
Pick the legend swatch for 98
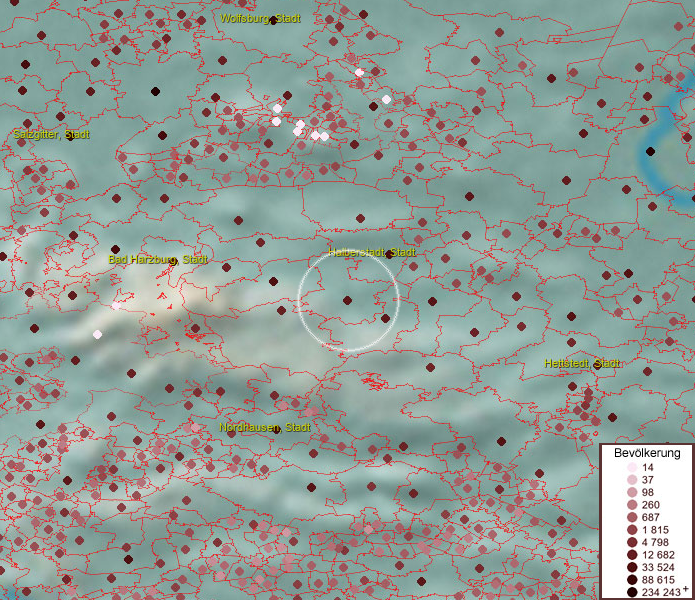(632, 492)
